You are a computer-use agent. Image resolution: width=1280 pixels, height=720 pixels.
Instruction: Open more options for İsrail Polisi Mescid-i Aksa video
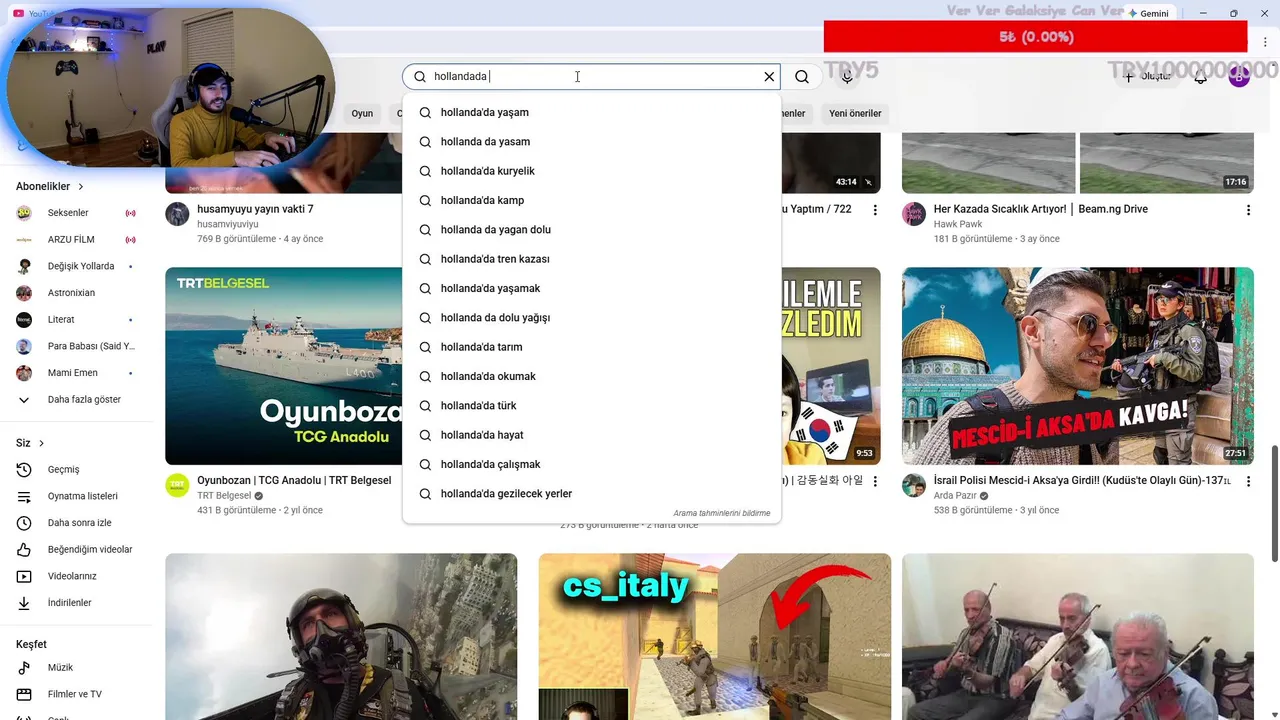(x=1248, y=482)
